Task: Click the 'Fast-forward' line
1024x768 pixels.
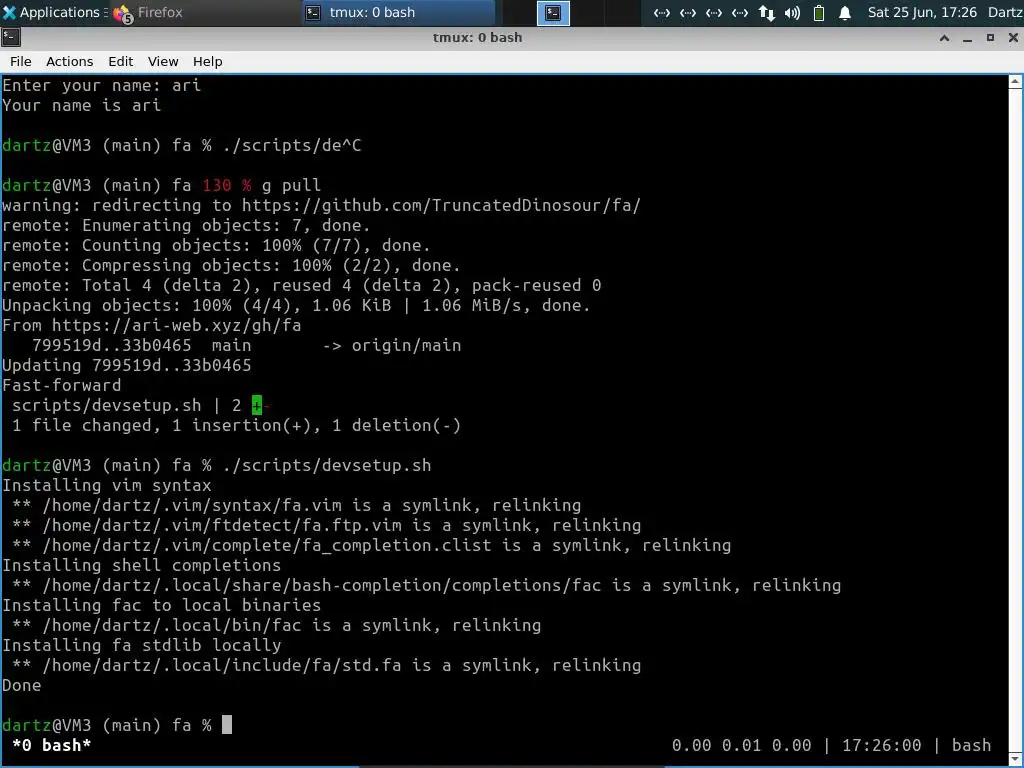Action: click(x=61, y=385)
